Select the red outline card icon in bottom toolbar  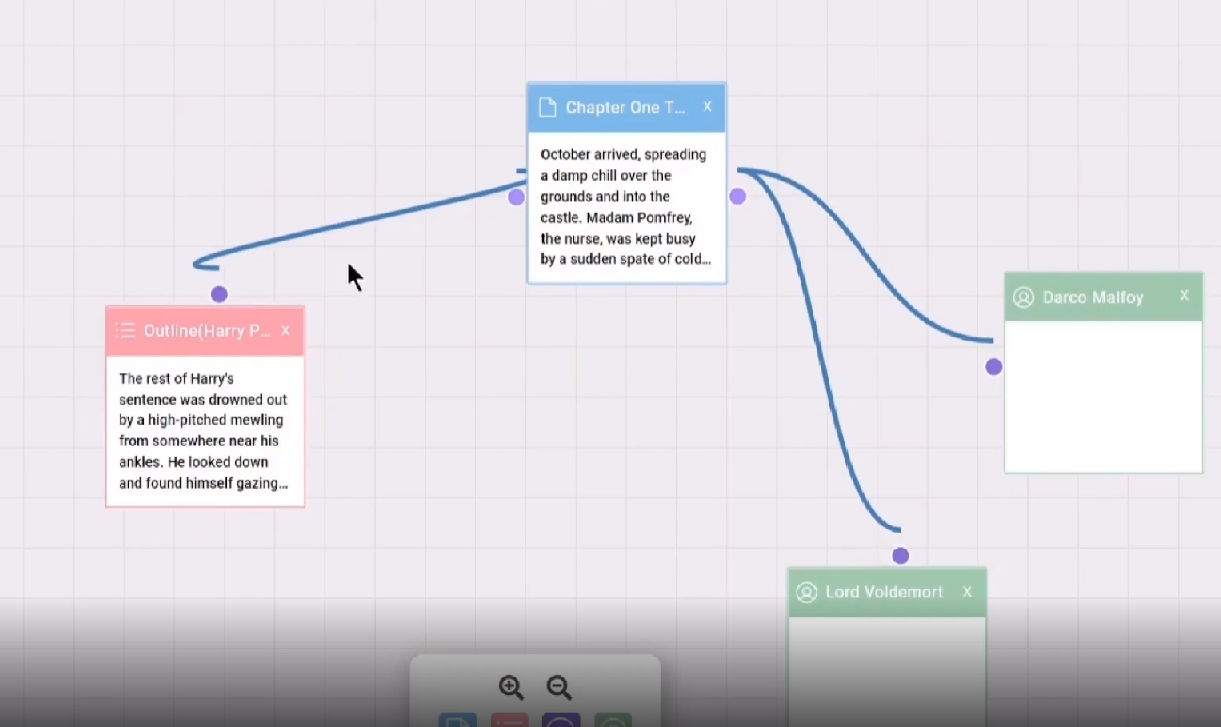pos(510,720)
